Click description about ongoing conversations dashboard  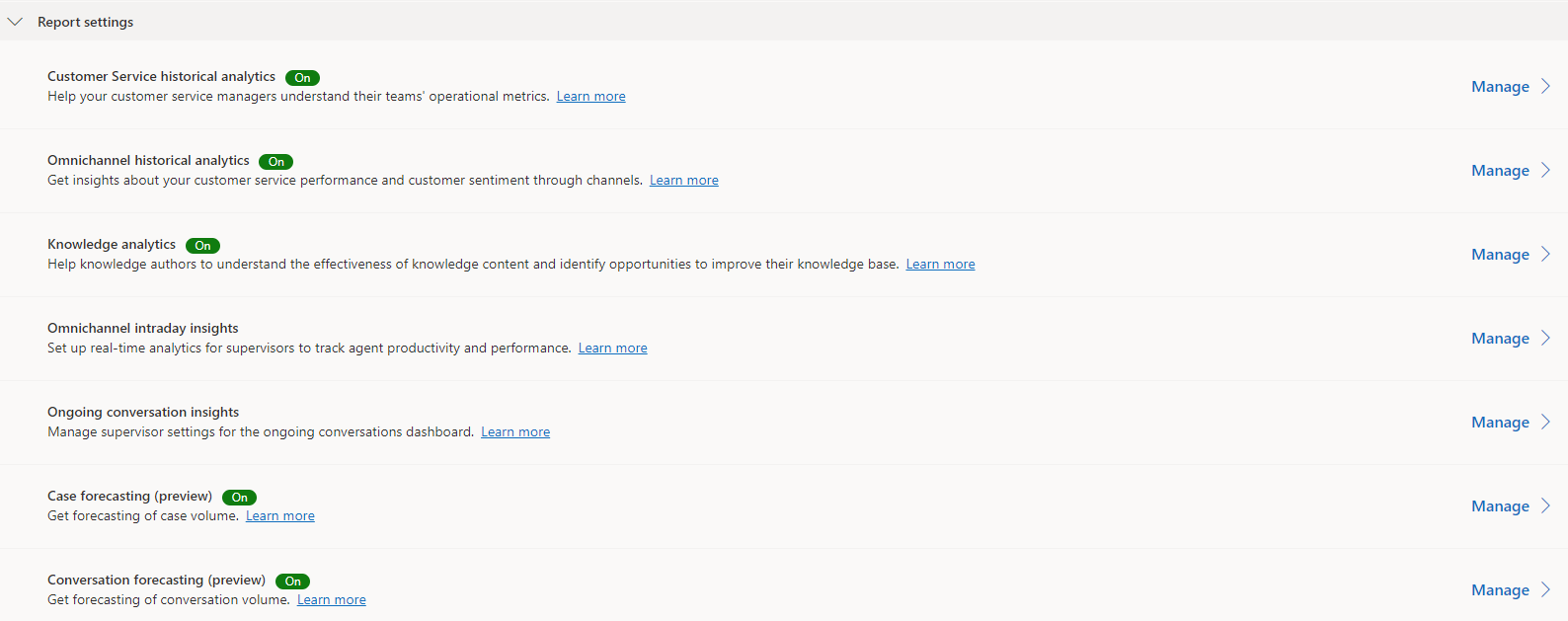pos(261,432)
